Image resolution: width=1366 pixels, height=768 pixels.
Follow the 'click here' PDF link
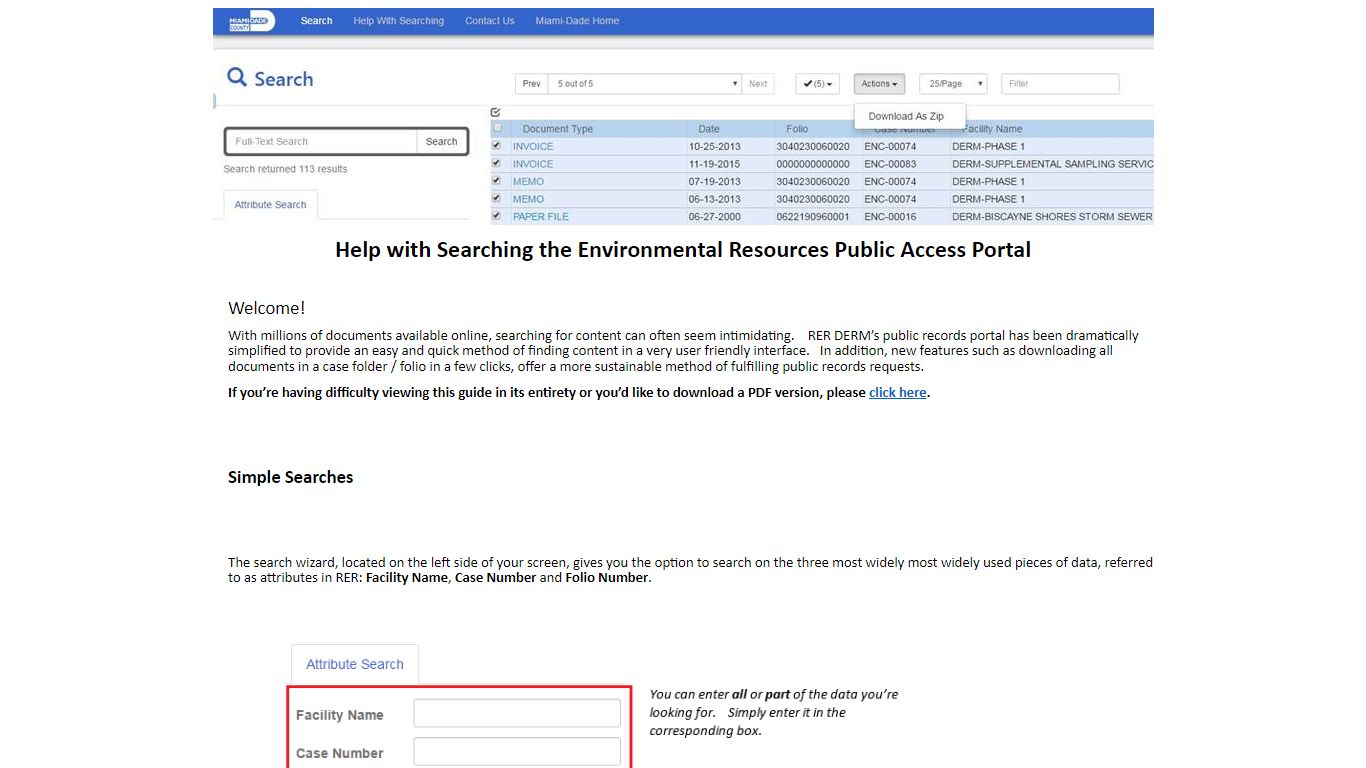point(898,393)
